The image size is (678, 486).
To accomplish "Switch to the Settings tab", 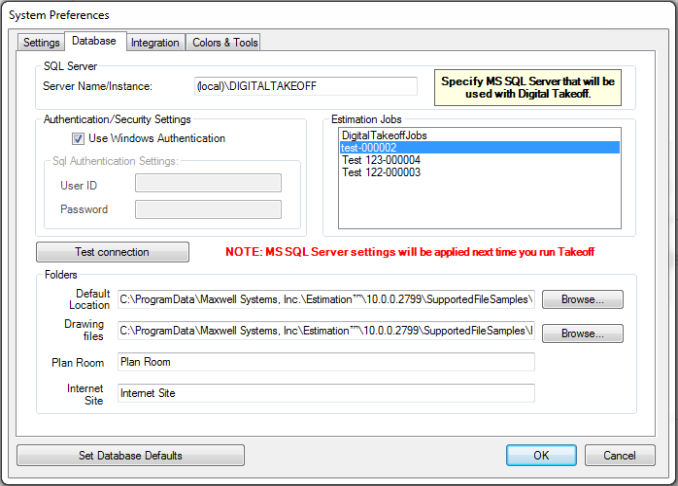I will 41,42.
